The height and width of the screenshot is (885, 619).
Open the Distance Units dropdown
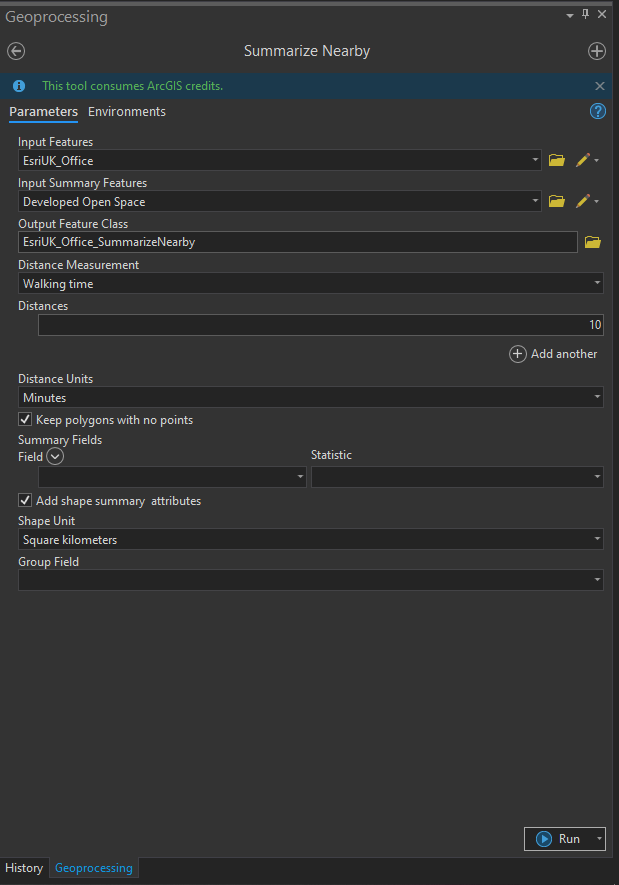597,397
